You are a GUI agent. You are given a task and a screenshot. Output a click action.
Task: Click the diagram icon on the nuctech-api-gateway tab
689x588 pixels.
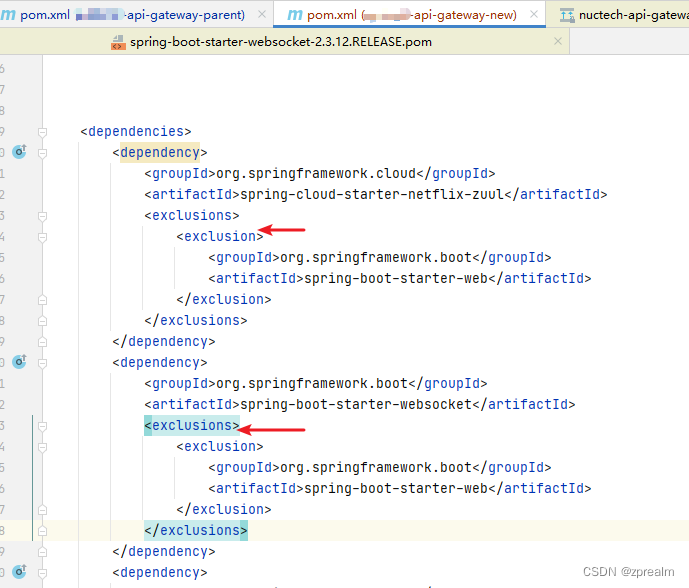coord(567,15)
